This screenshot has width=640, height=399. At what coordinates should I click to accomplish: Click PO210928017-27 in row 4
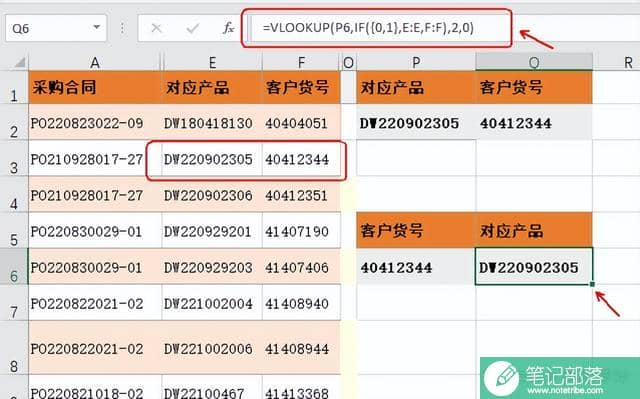click(95, 195)
